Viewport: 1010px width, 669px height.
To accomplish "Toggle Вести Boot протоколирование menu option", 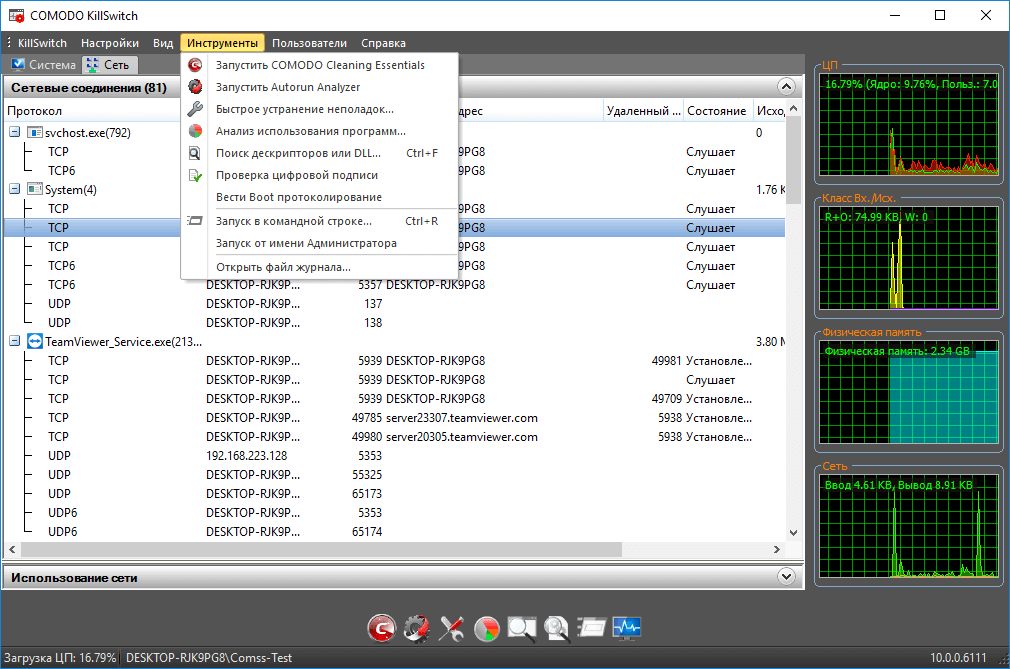I will [x=298, y=197].
